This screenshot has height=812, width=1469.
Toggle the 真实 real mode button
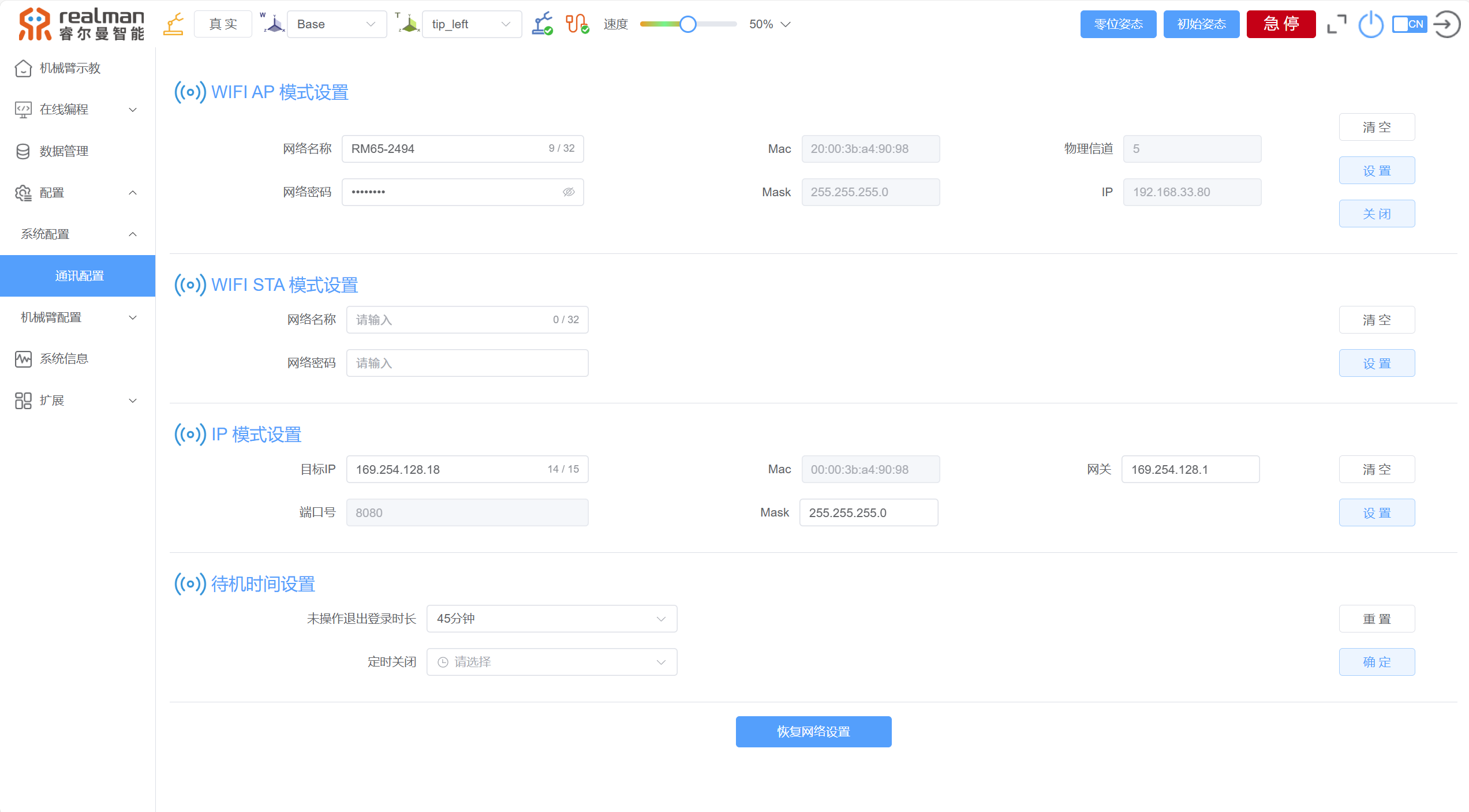tap(223, 24)
